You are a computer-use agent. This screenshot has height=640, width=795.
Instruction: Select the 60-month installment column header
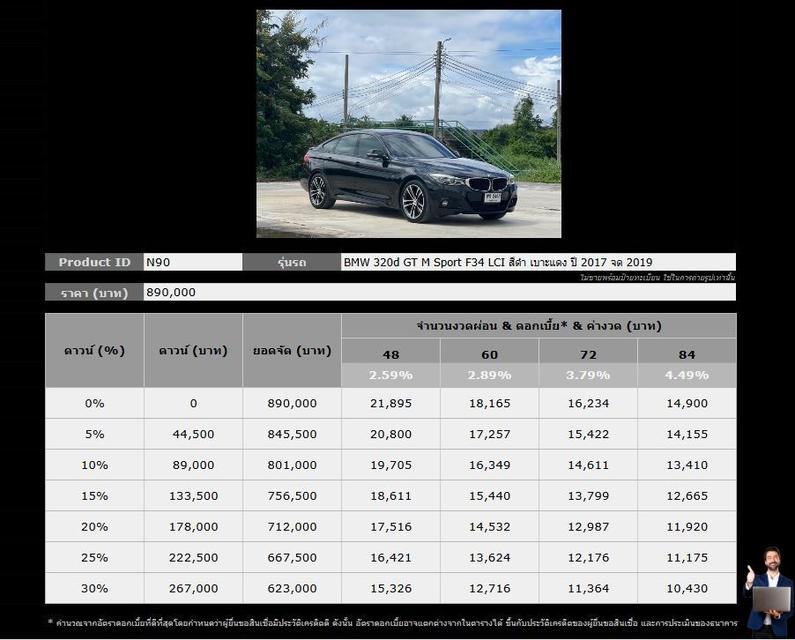coord(489,354)
